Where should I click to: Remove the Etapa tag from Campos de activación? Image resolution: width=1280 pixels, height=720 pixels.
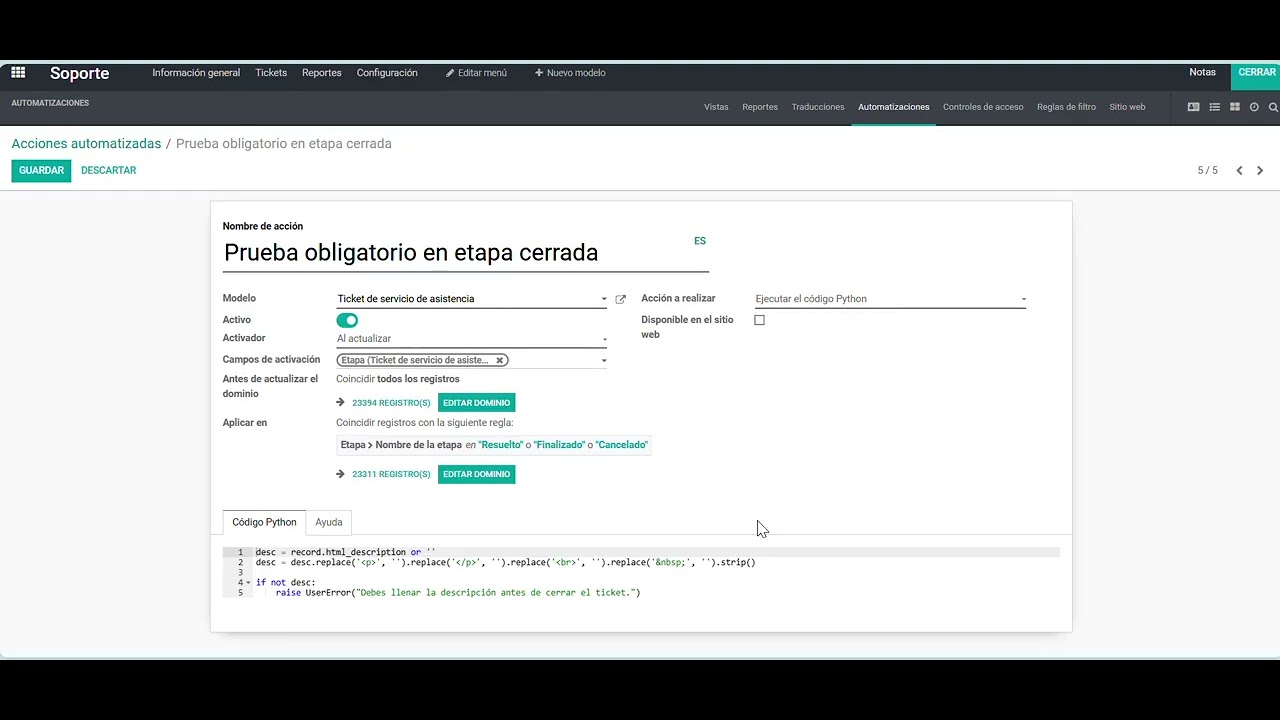(x=499, y=360)
